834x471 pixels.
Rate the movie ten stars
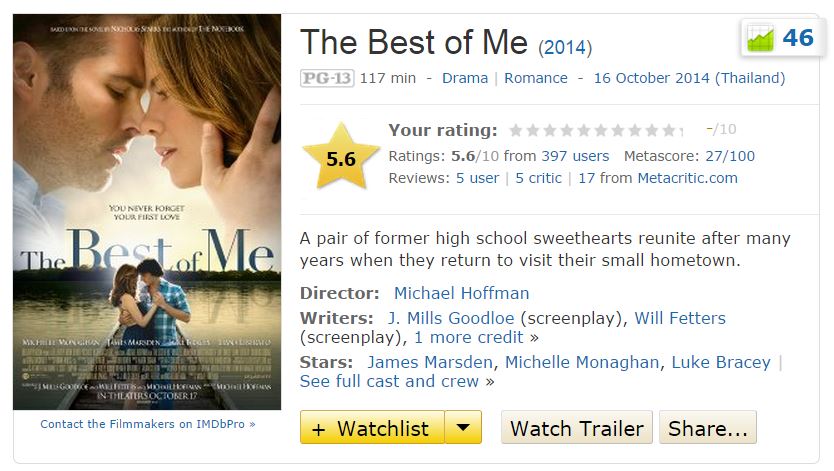tap(668, 130)
